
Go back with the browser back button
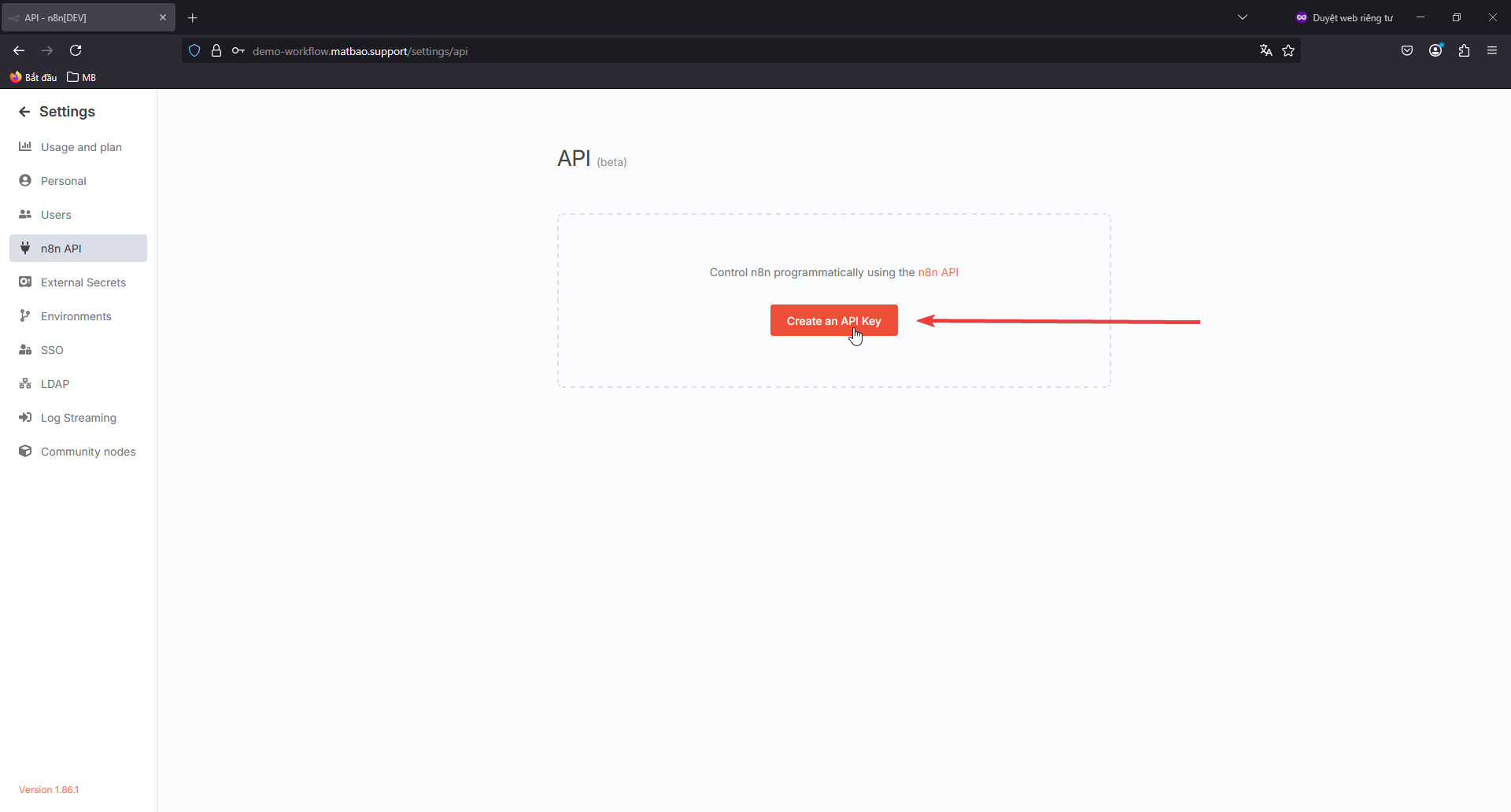point(19,50)
